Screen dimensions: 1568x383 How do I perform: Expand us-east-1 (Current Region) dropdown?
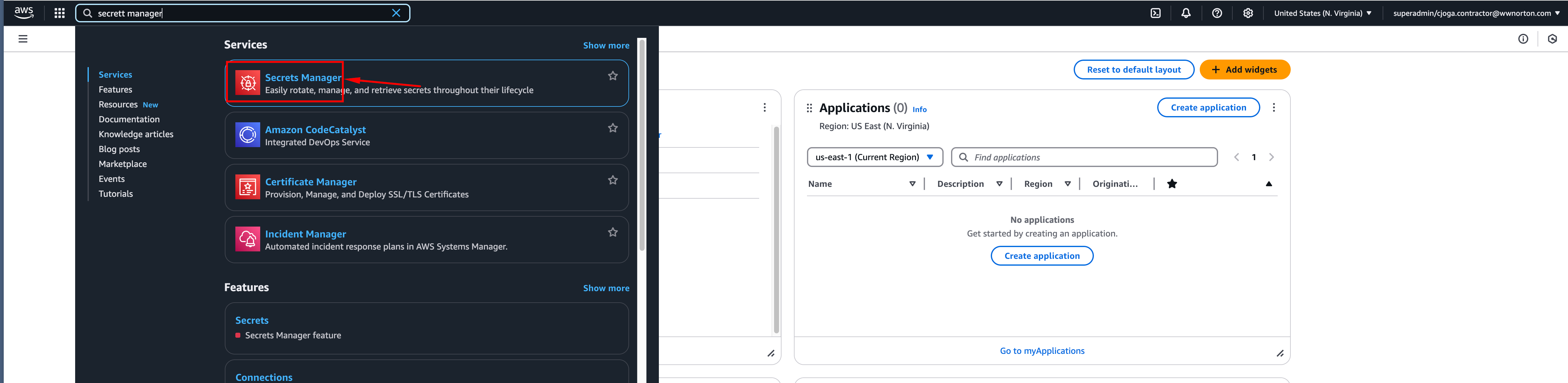(x=874, y=157)
